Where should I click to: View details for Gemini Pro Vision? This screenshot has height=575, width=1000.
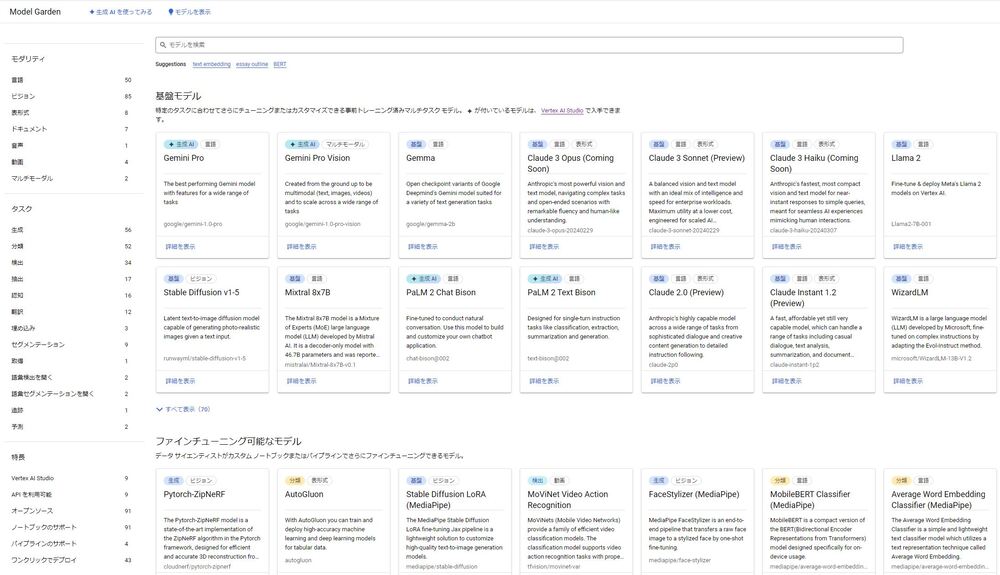(x=302, y=247)
